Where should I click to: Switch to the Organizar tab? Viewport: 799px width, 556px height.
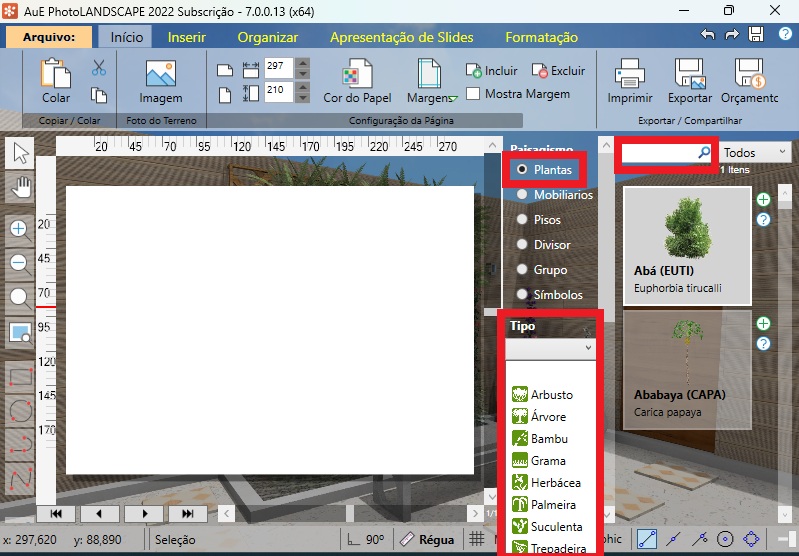(268, 37)
